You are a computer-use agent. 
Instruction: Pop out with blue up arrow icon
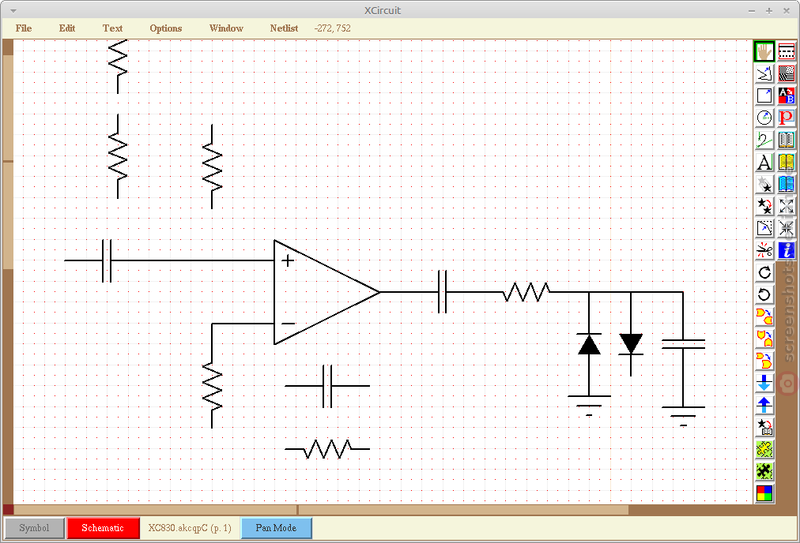(764, 405)
